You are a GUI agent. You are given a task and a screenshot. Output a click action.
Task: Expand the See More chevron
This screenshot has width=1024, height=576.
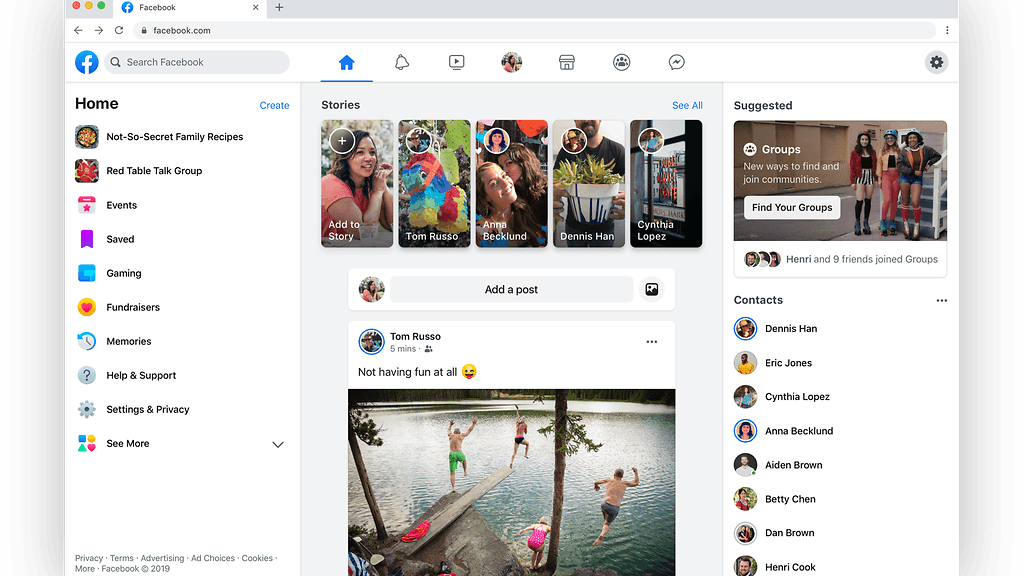(278, 444)
